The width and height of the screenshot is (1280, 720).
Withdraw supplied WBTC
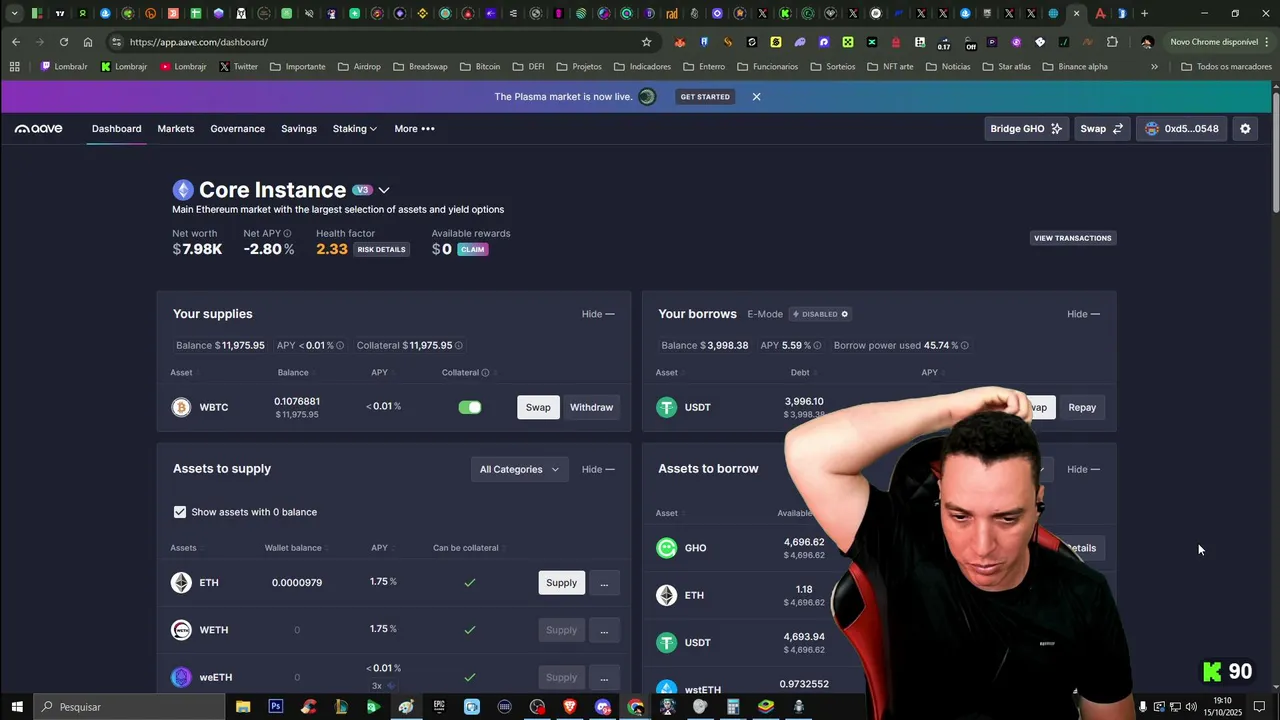(591, 407)
